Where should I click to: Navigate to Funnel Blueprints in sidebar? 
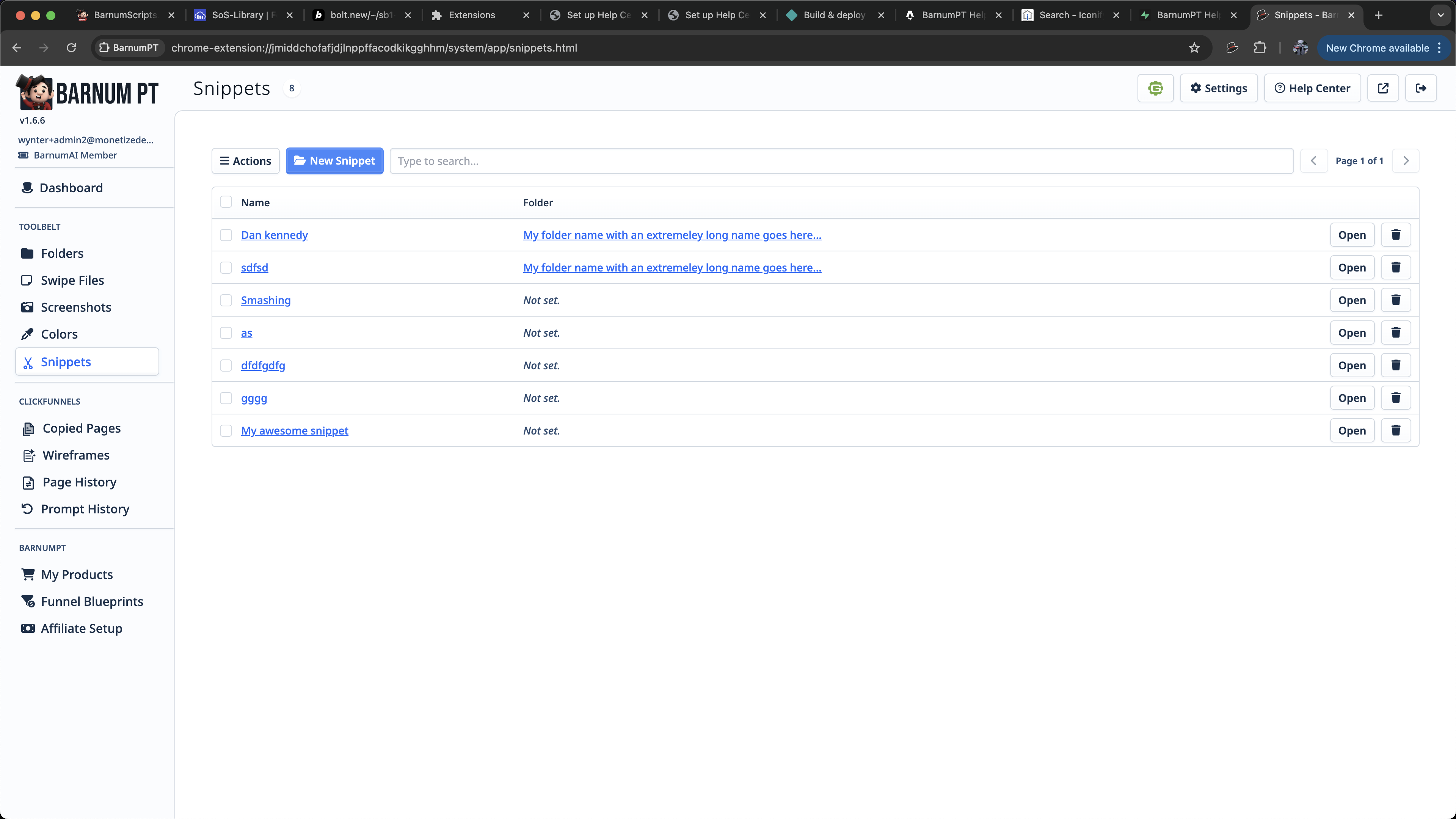pyautogui.click(x=91, y=601)
